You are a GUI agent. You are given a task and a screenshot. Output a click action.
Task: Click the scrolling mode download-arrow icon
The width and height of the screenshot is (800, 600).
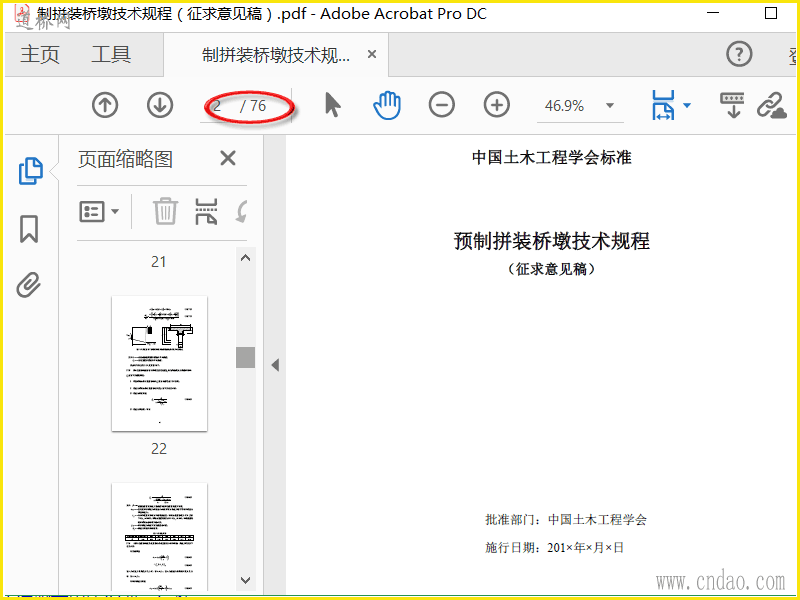733,105
